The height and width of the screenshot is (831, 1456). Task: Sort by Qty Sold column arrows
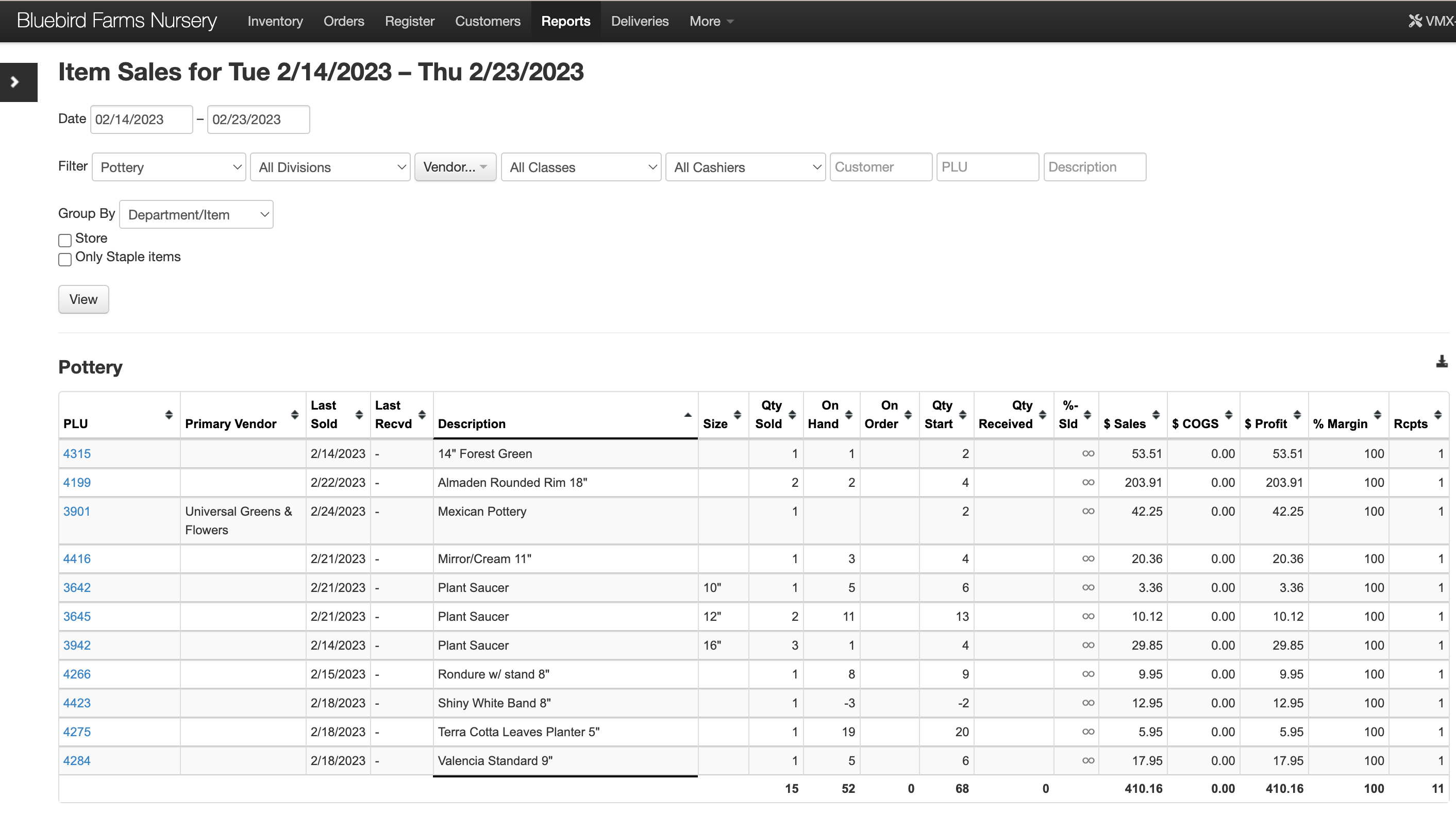point(792,415)
